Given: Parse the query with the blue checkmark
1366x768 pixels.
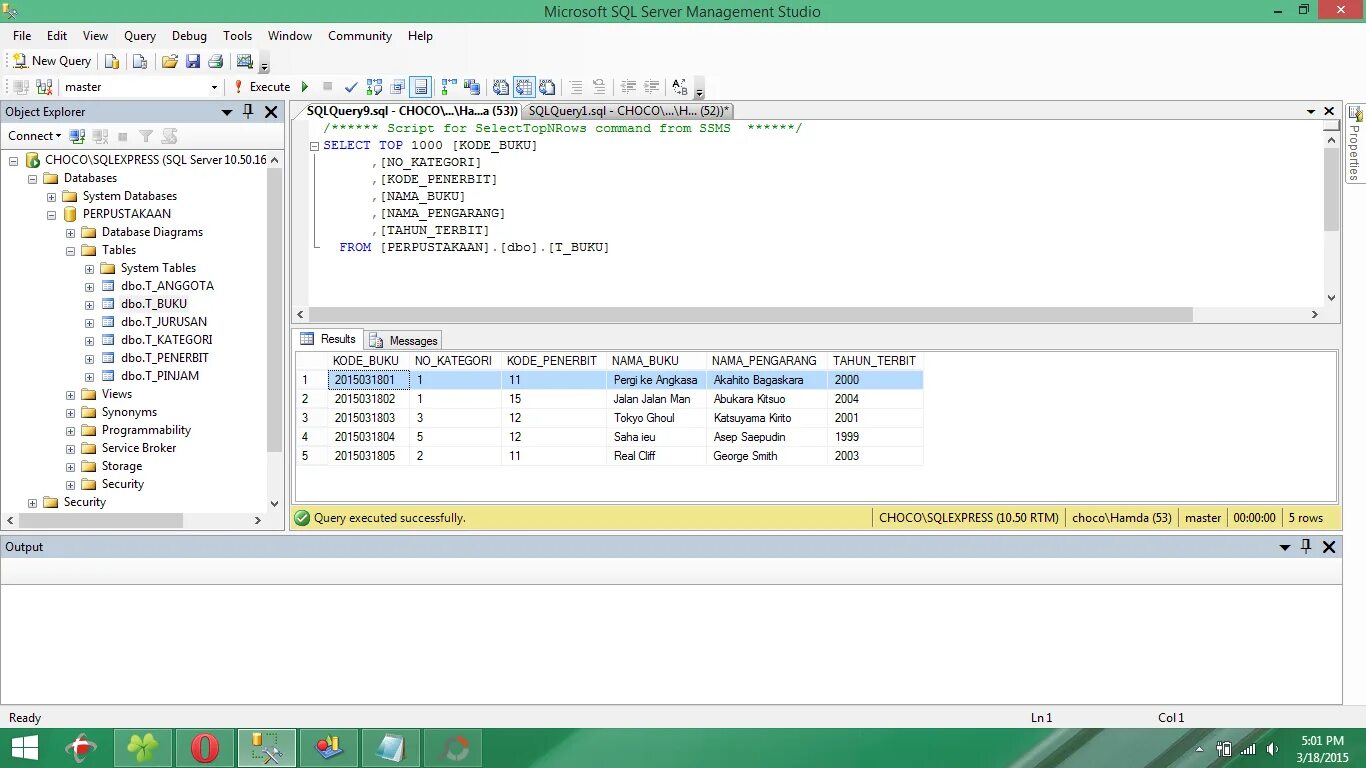Looking at the screenshot, I should pos(351,87).
